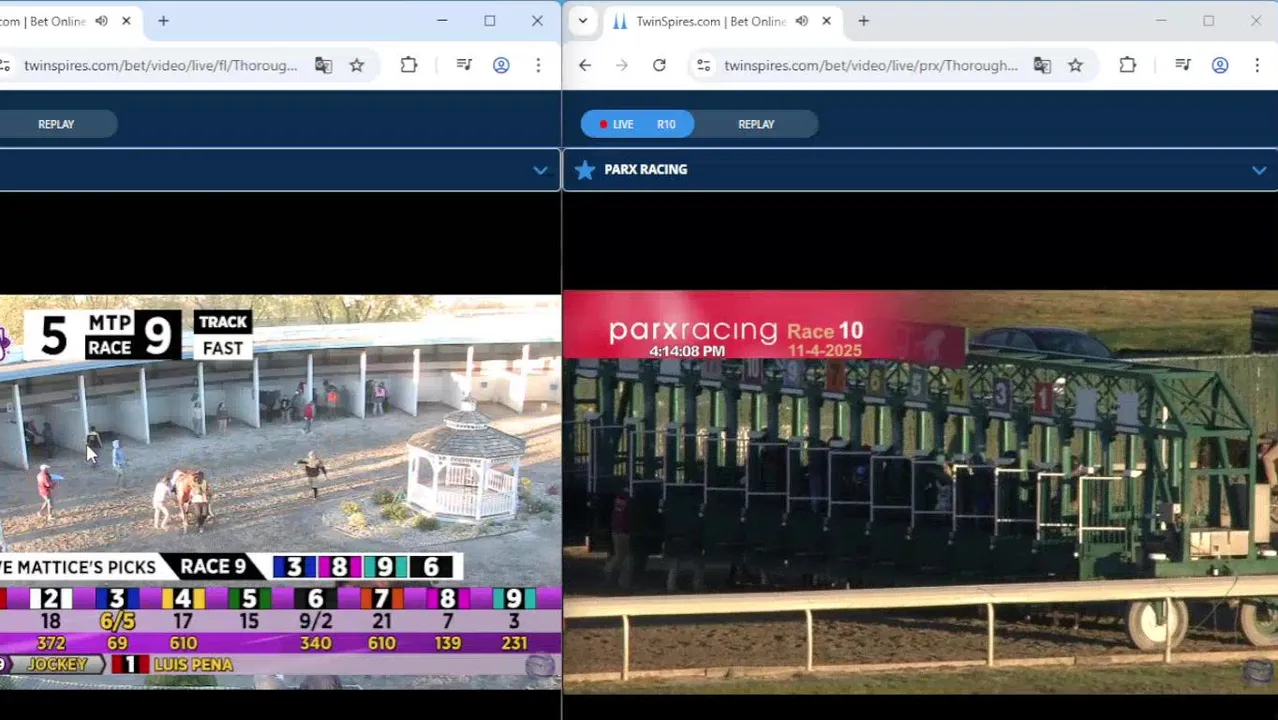
Task: Open tab search dropdown in right window
Action: [x=583, y=21]
